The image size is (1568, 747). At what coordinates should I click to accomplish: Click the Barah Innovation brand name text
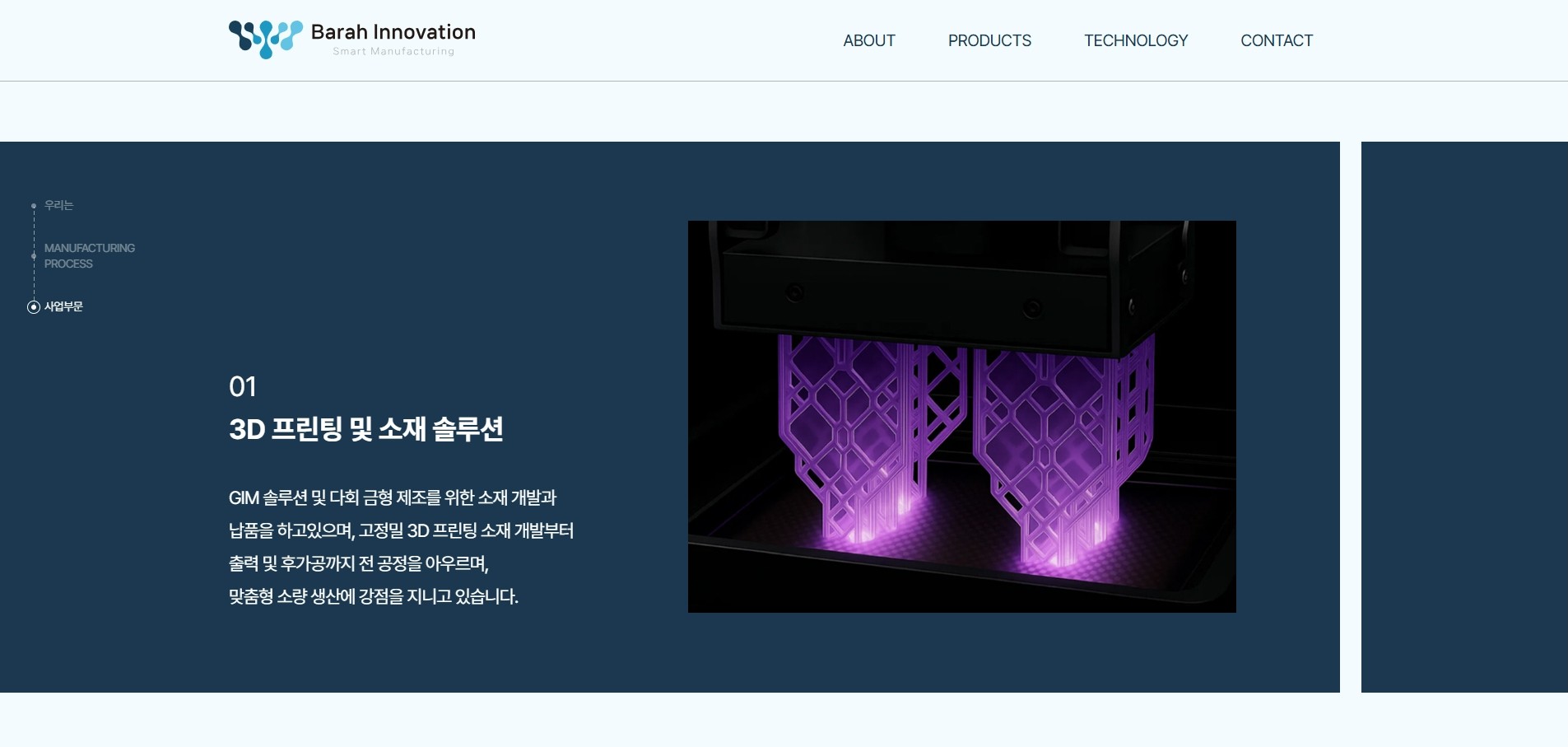(393, 32)
